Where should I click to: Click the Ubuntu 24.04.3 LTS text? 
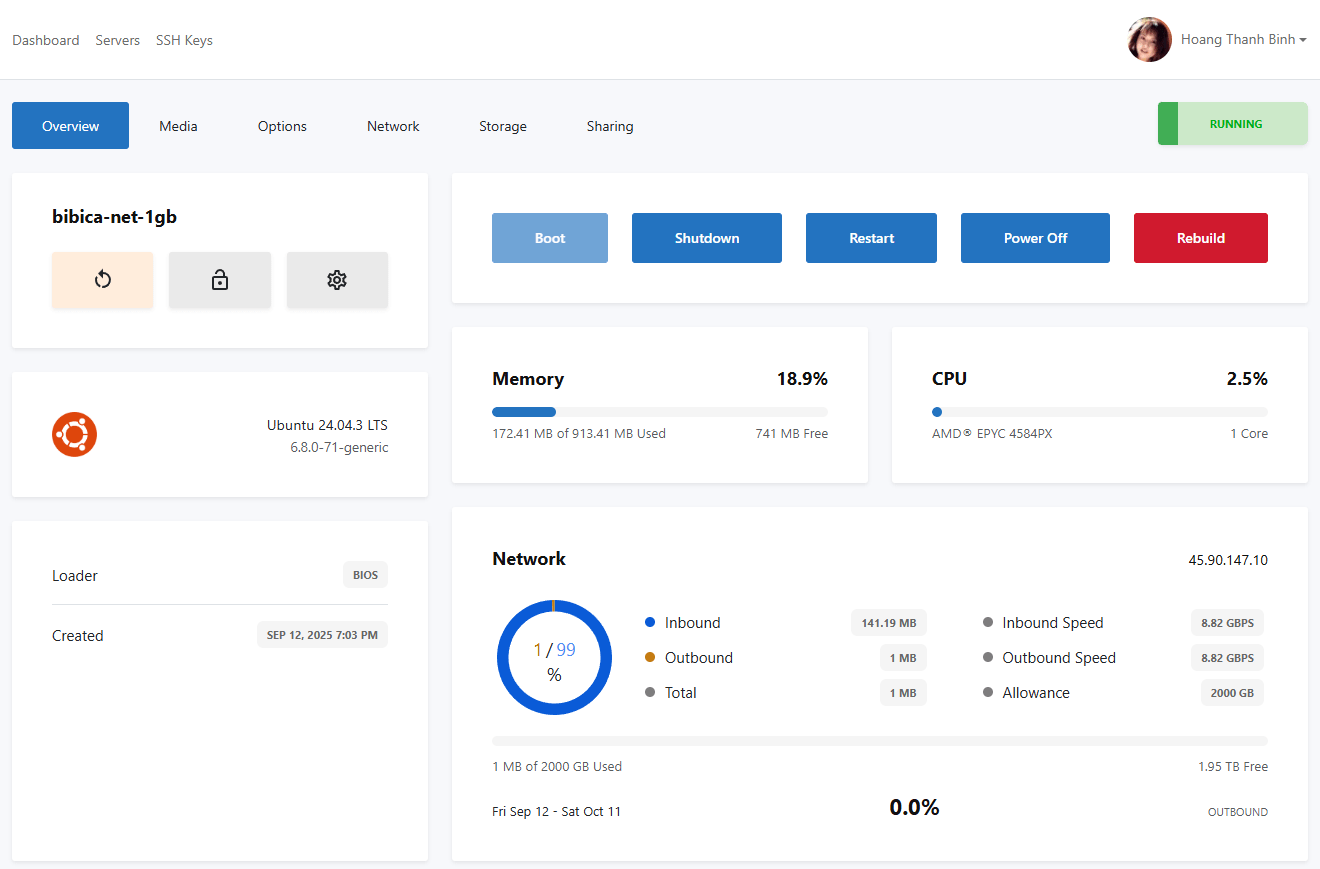coord(327,425)
